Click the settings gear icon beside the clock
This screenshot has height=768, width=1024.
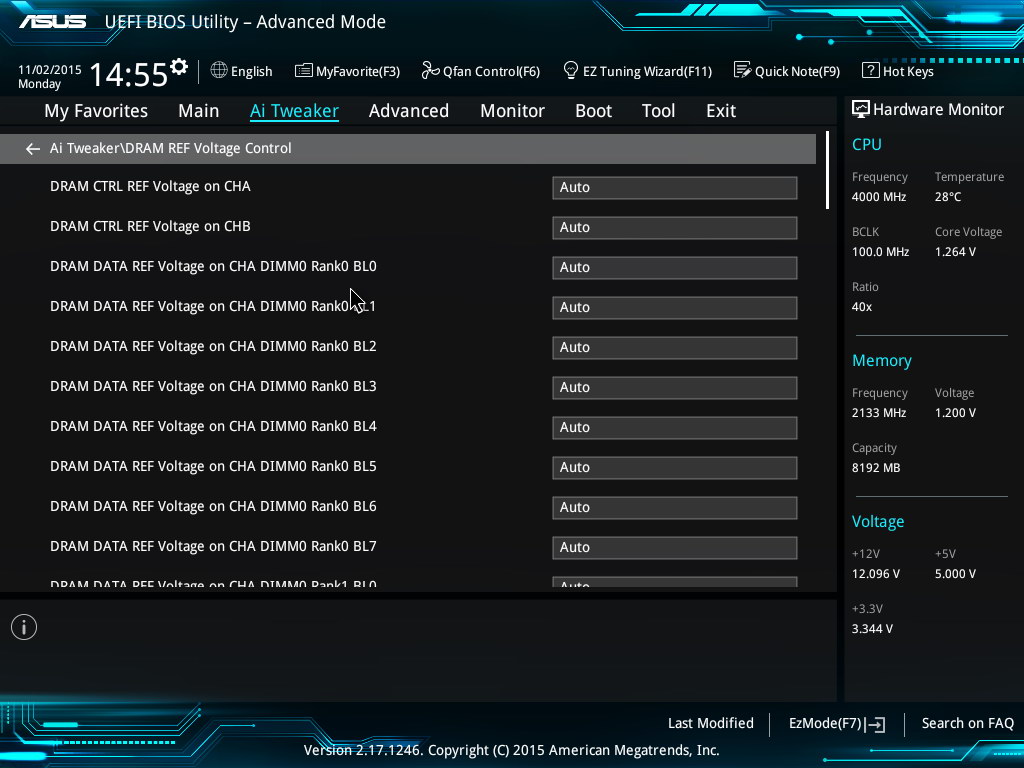coord(179,67)
